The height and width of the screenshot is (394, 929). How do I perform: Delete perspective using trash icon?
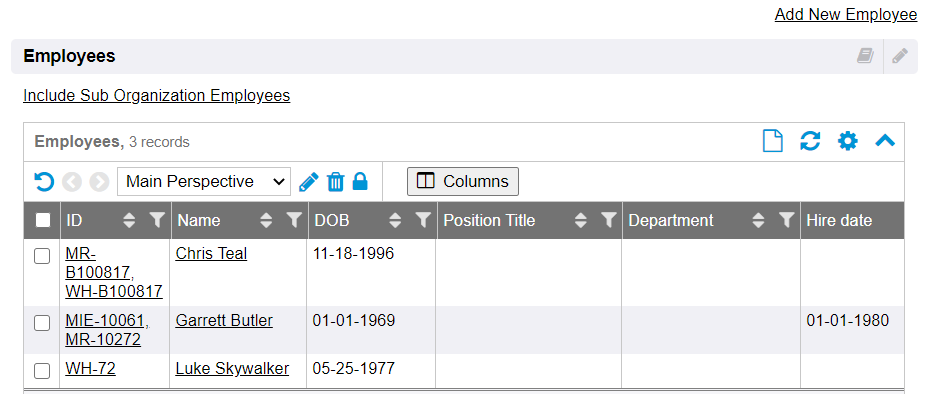pyautogui.click(x=335, y=181)
